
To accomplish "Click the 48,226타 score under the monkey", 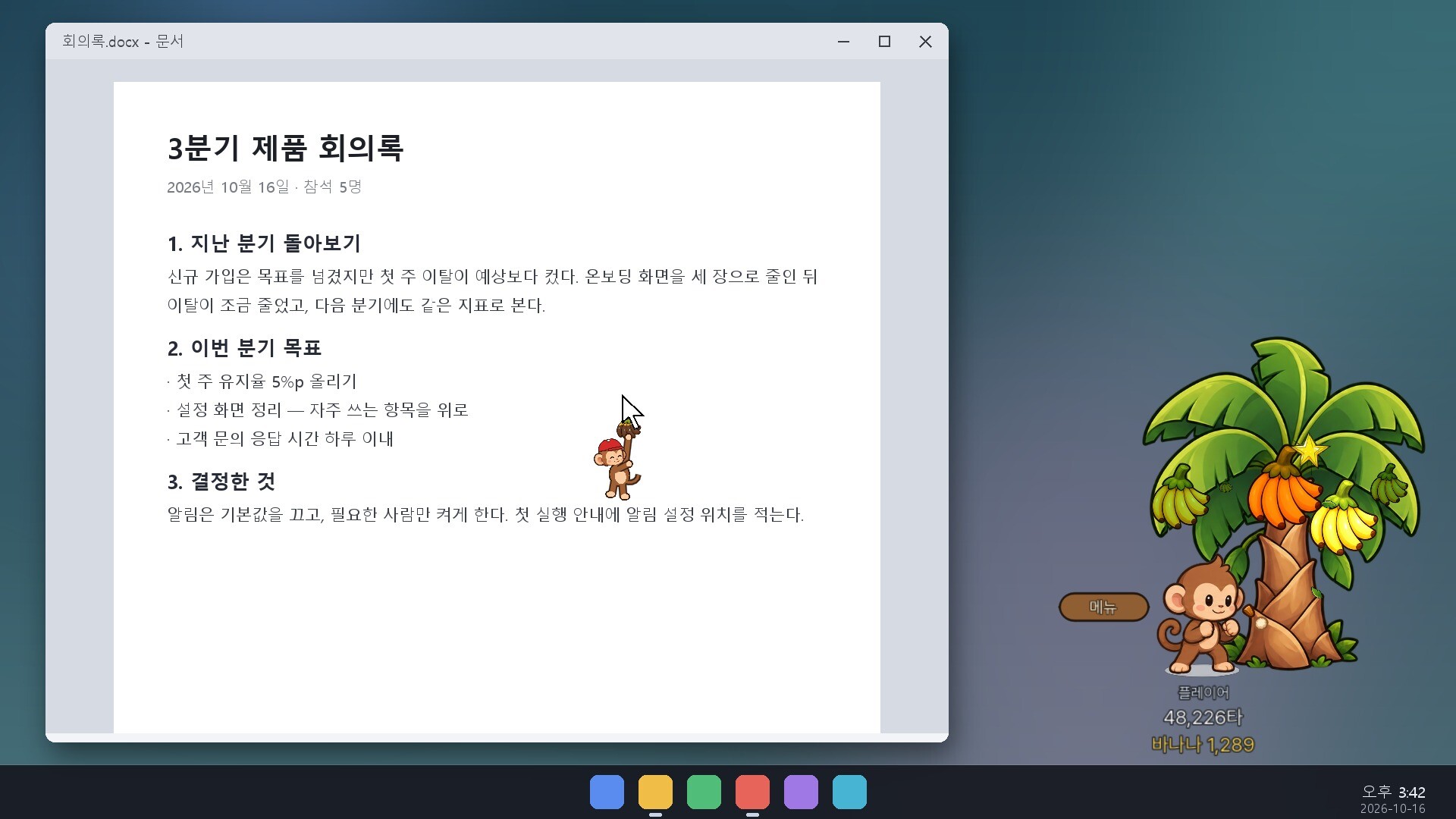I will 1203,717.
